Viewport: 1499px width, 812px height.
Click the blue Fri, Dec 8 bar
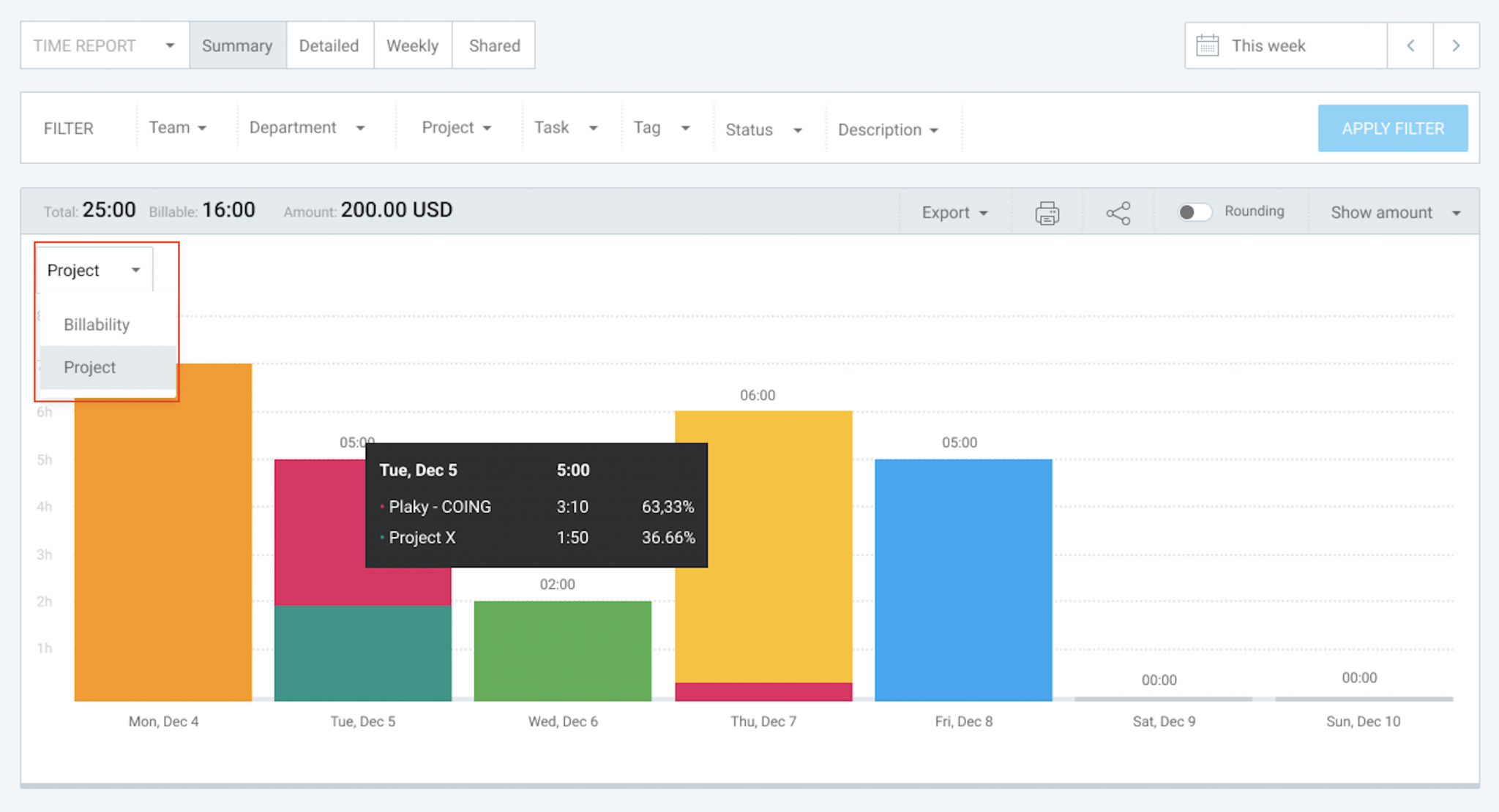(x=963, y=578)
